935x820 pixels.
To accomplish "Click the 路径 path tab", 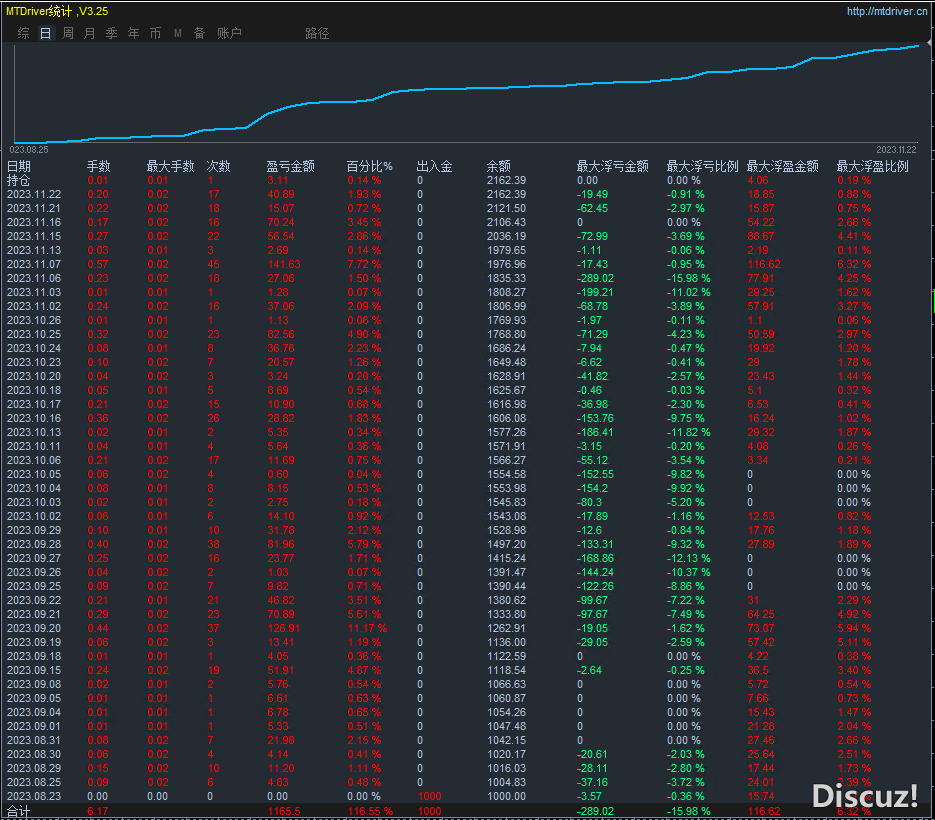I will (x=317, y=33).
